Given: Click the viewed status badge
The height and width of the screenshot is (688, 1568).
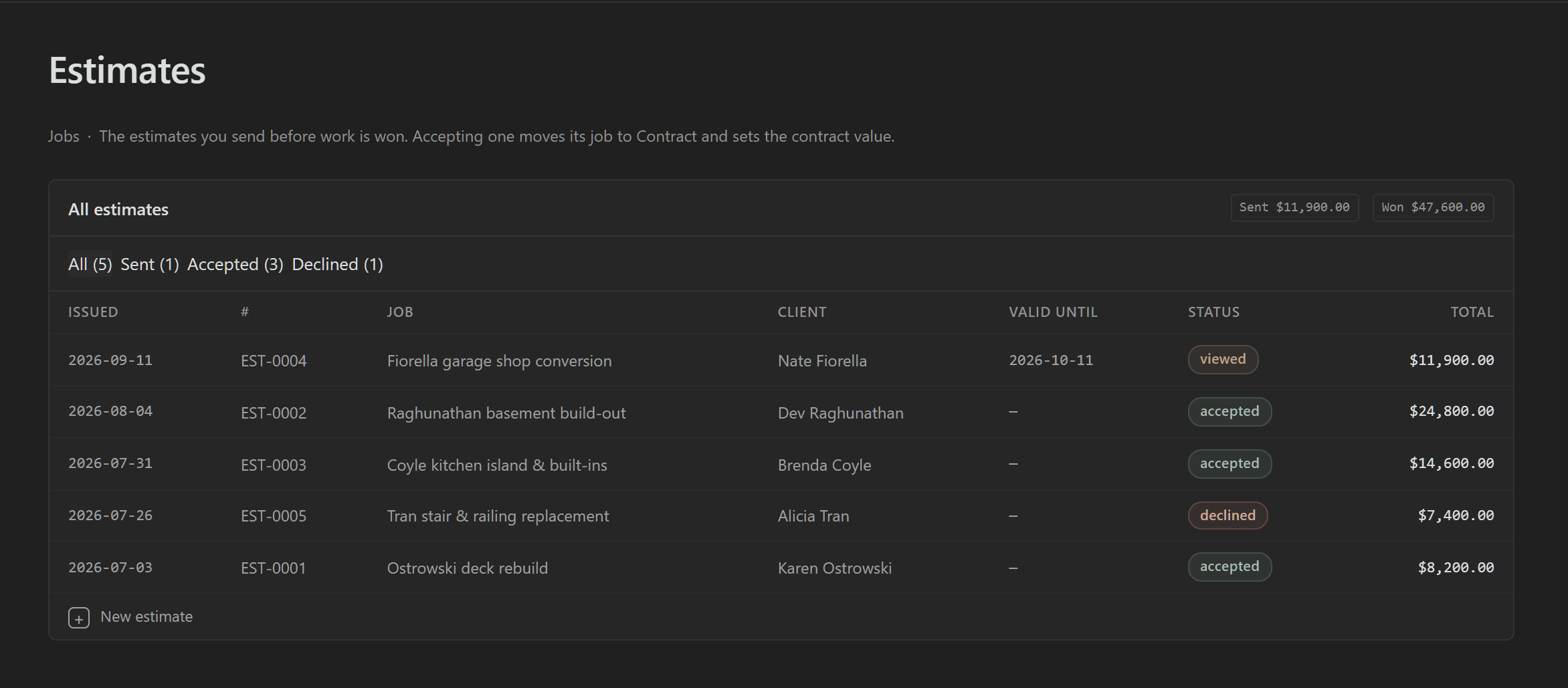Looking at the screenshot, I should click(x=1223, y=360).
